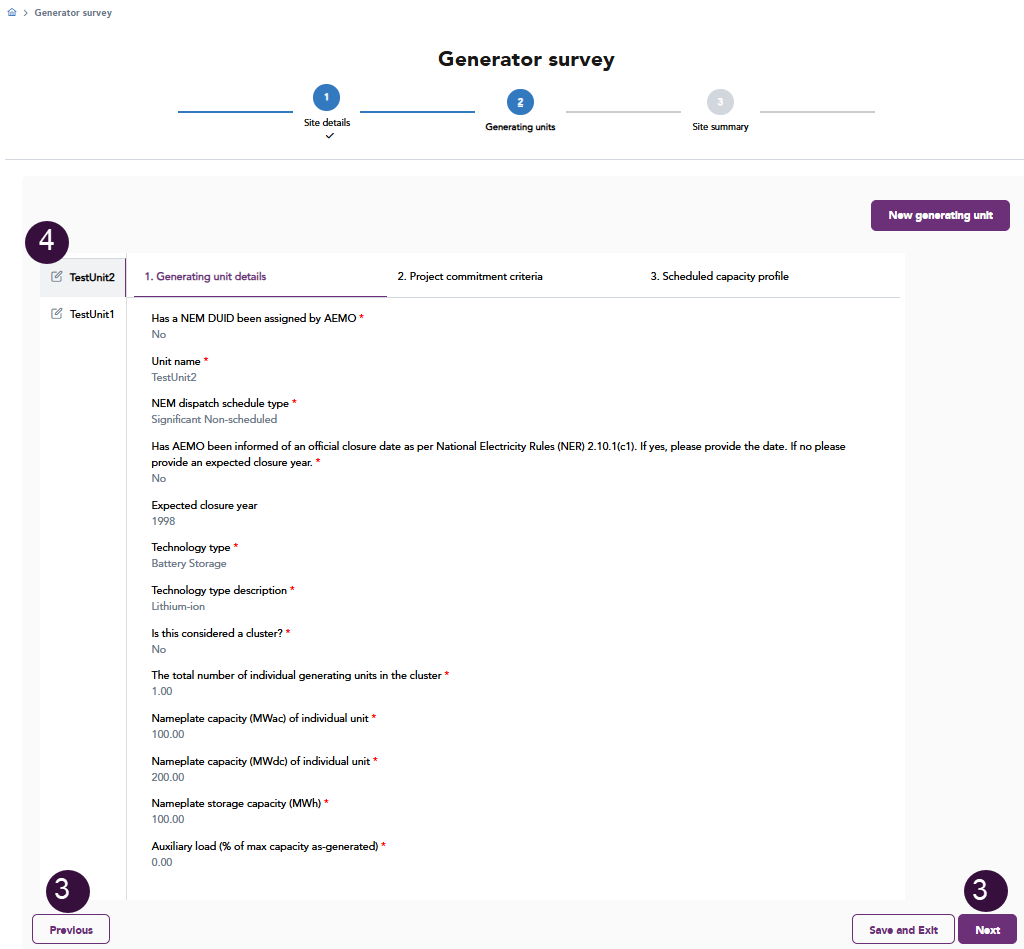Click the edit icon beside TestUnit1
Screen dimensions: 1024x949
(x=57, y=314)
